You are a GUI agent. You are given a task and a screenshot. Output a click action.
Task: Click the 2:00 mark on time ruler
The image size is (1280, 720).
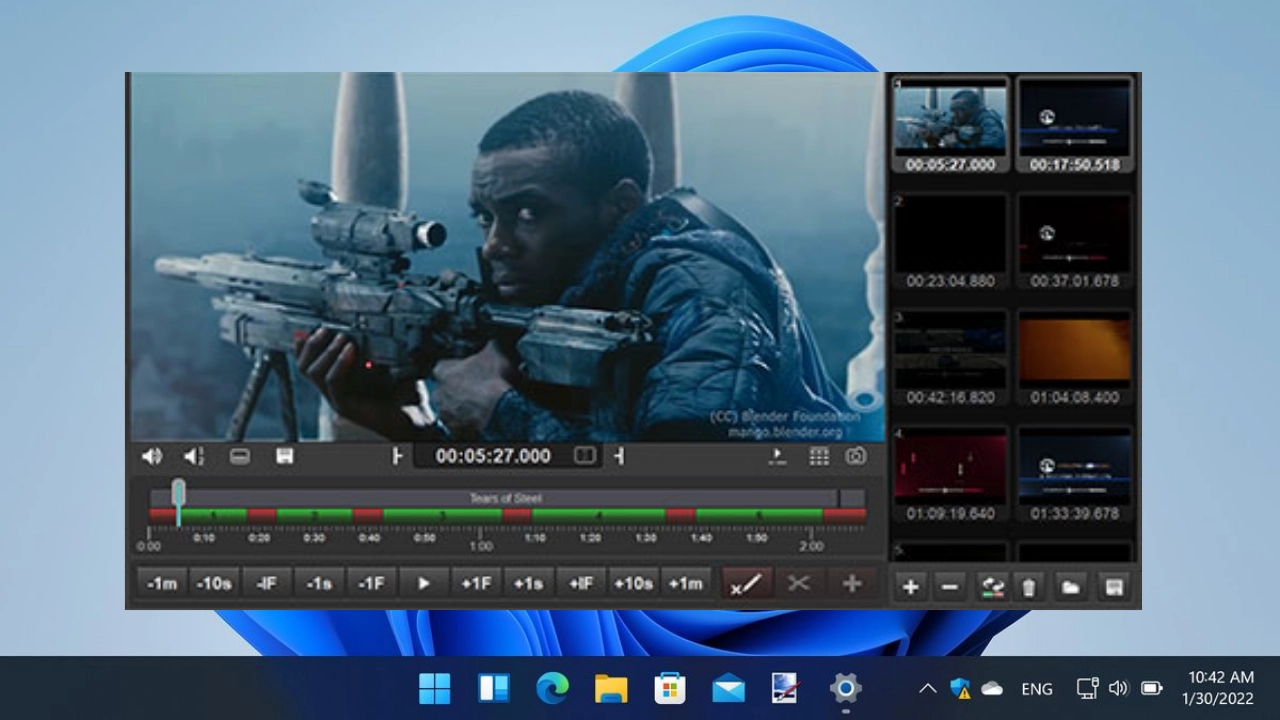tap(811, 546)
